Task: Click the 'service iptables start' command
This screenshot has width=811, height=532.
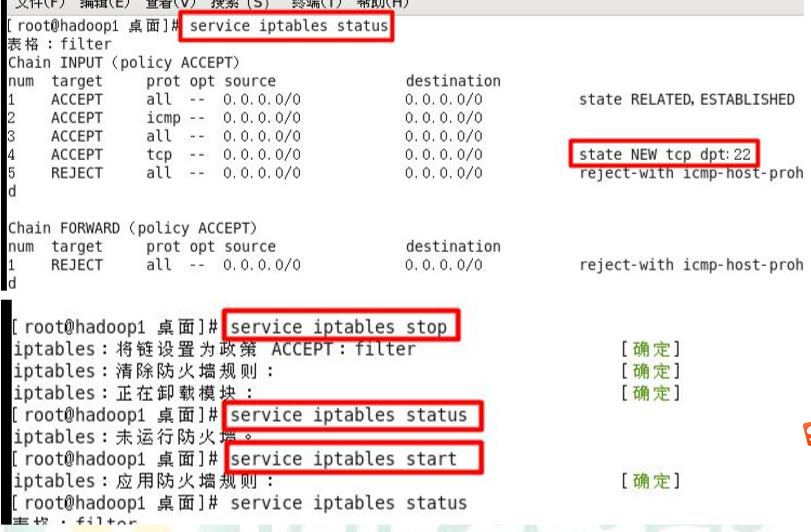Action: click(x=343, y=459)
